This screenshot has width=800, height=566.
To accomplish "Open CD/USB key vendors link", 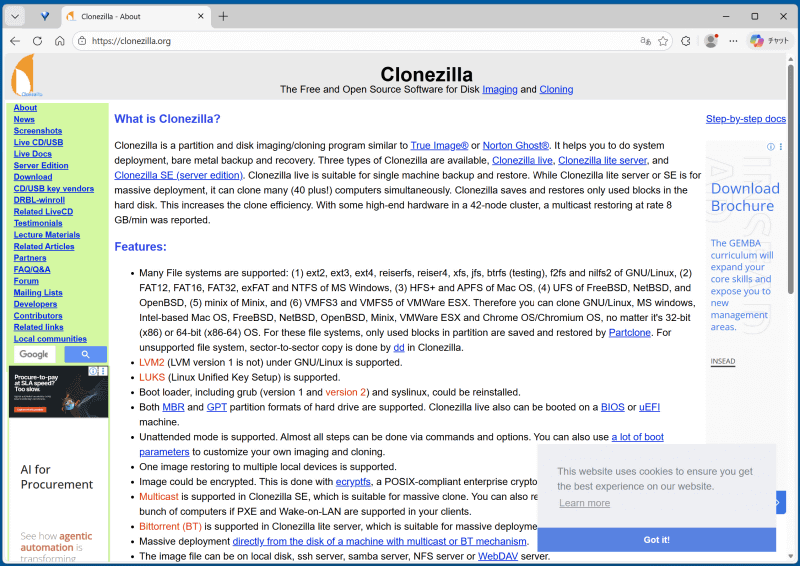I will click(x=54, y=188).
